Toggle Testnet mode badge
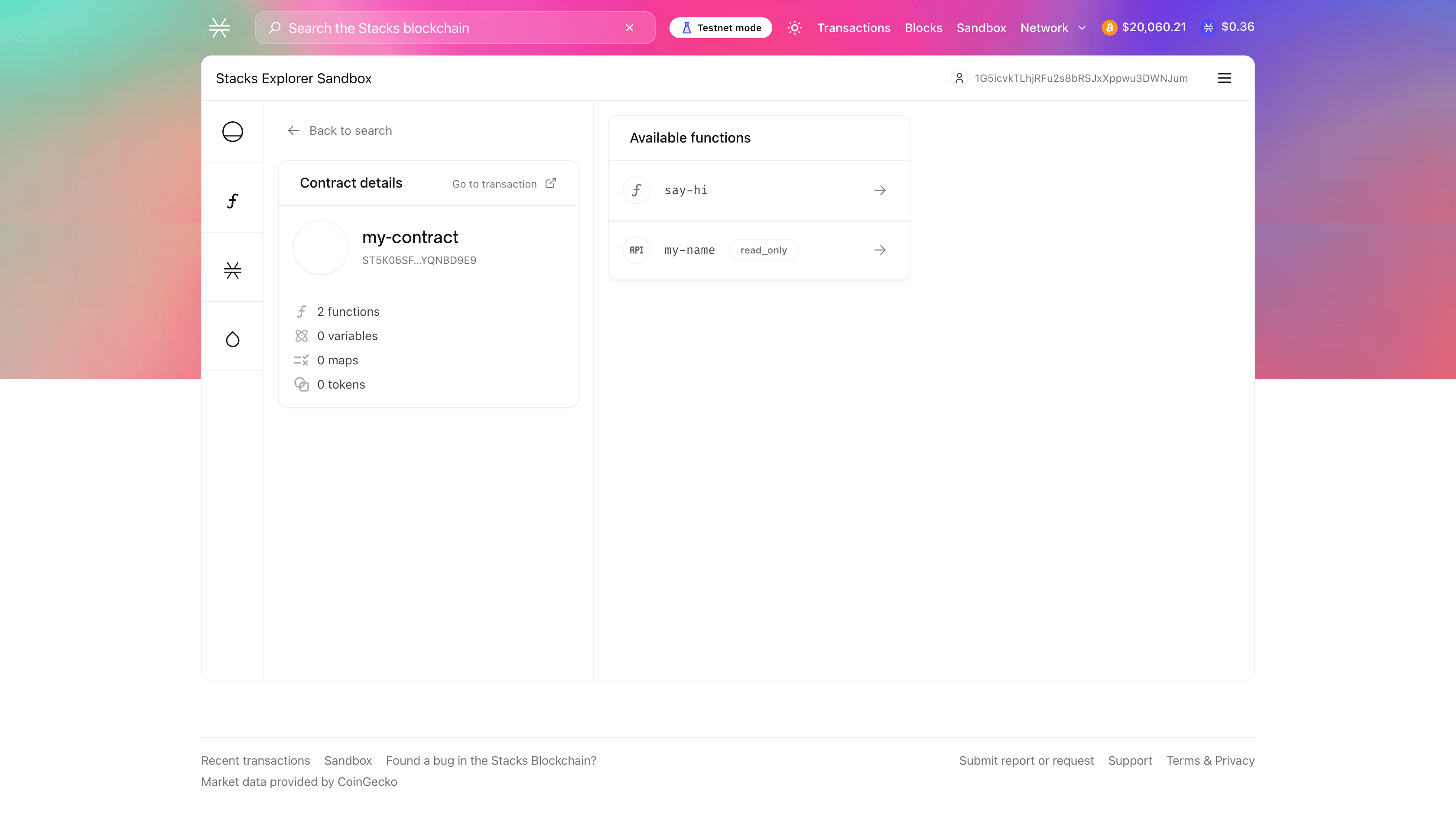This screenshot has width=1456, height=818. (x=721, y=28)
